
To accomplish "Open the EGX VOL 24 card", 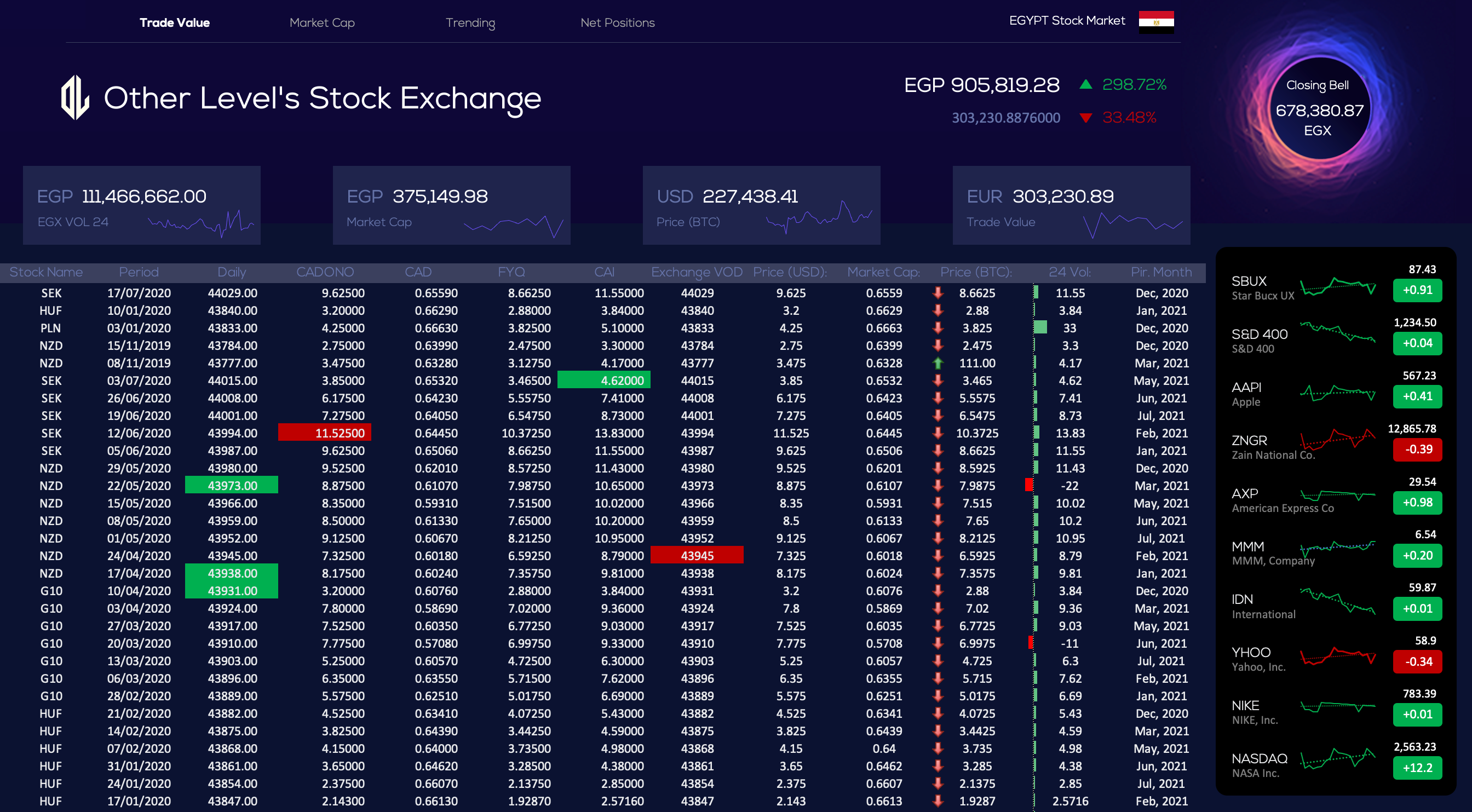I will click(142, 205).
